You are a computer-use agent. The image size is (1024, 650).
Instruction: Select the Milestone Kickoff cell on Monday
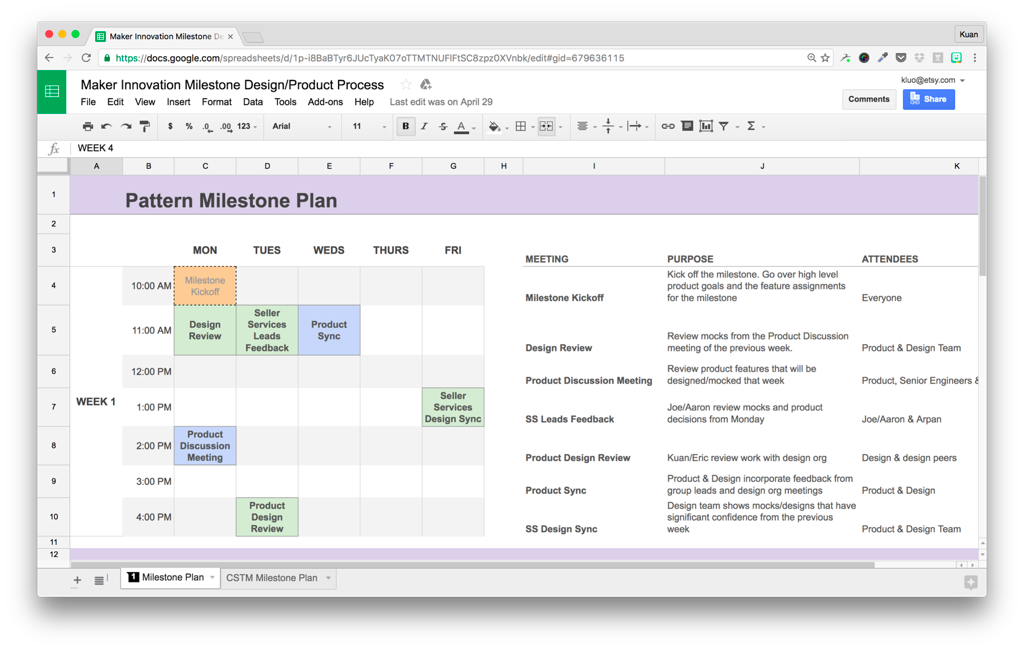(x=205, y=286)
